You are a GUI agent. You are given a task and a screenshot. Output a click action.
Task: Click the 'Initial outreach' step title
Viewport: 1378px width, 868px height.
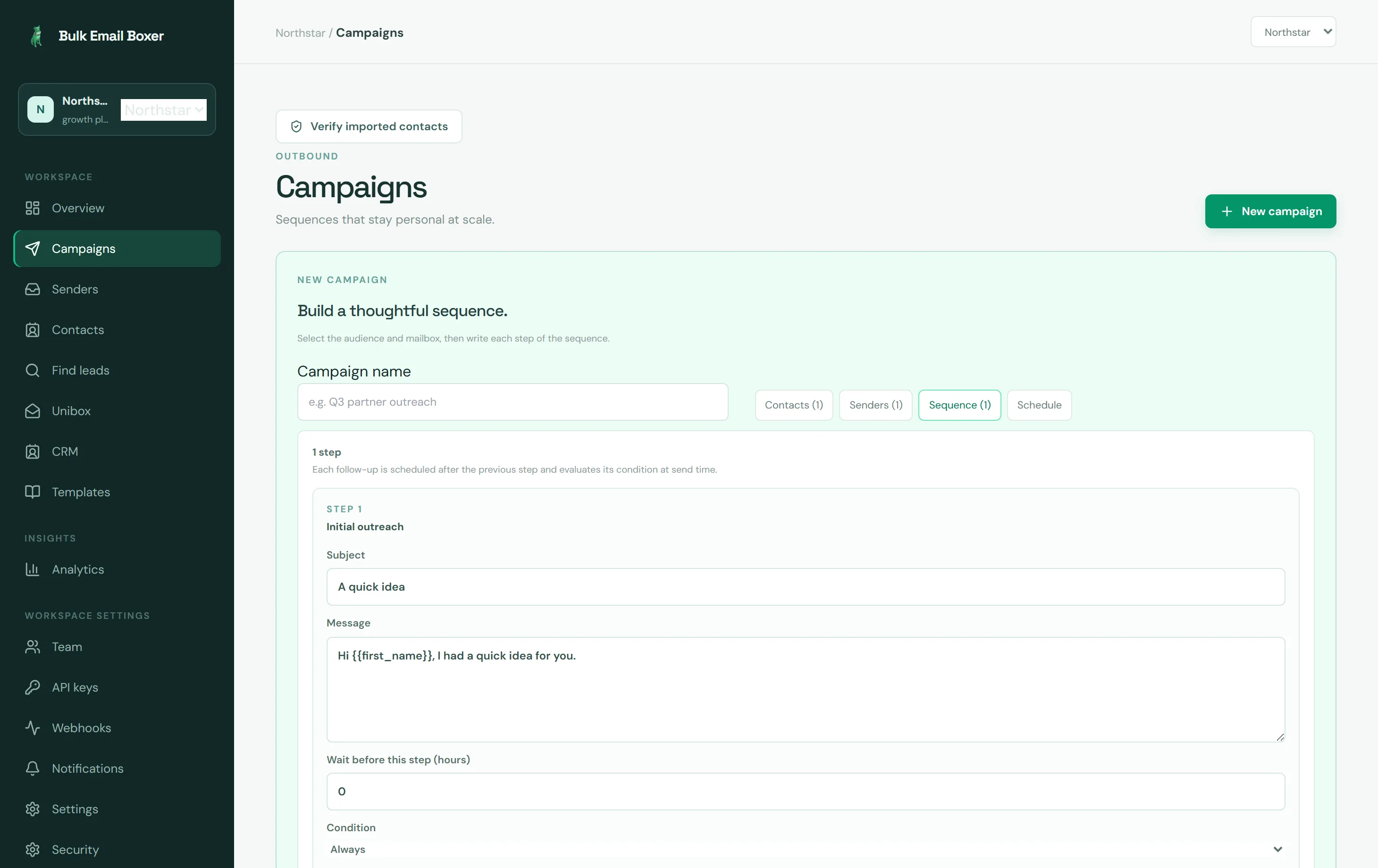pos(364,526)
